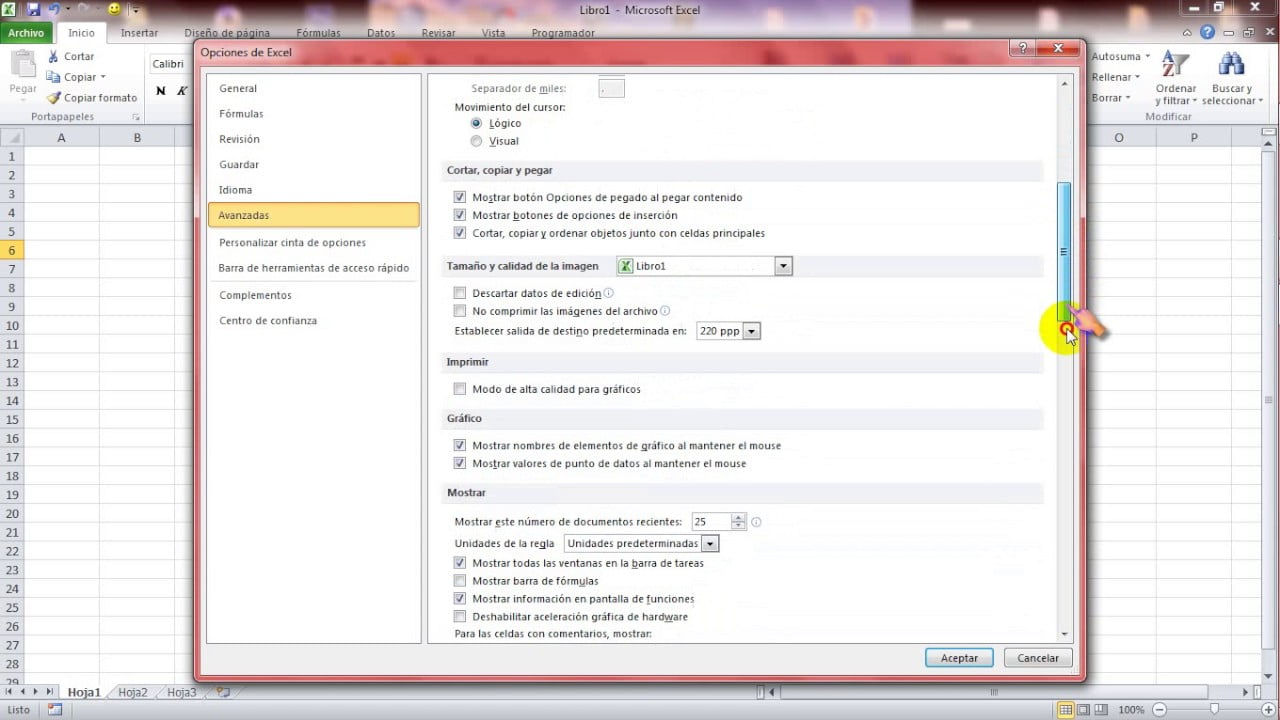The image size is (1280, 720).
Task: Click the Calibri font name box
Action: click(x=170, y=64)
